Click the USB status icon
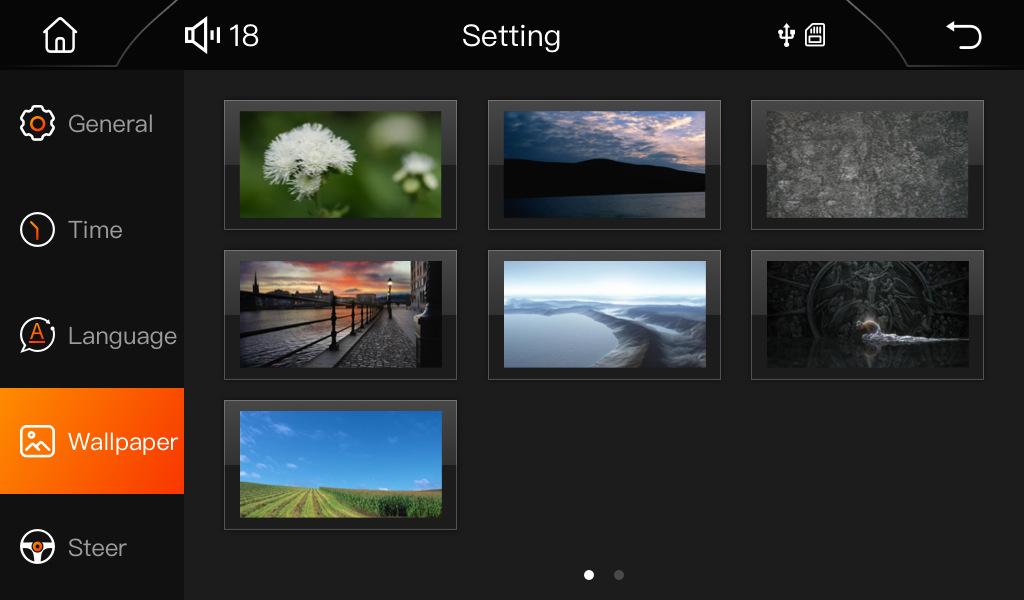 click(x=786, y=36)
